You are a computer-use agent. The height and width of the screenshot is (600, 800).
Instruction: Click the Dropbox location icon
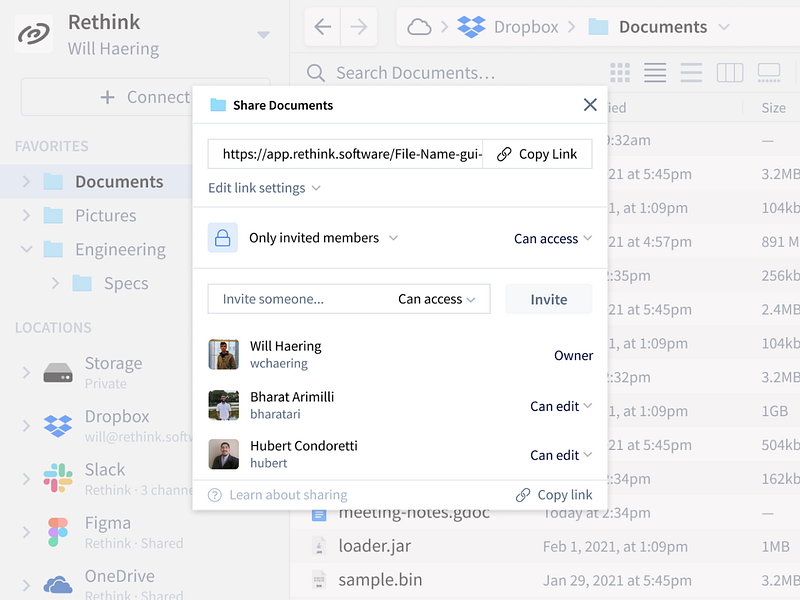pyautogui.click(x=58, y=426)
